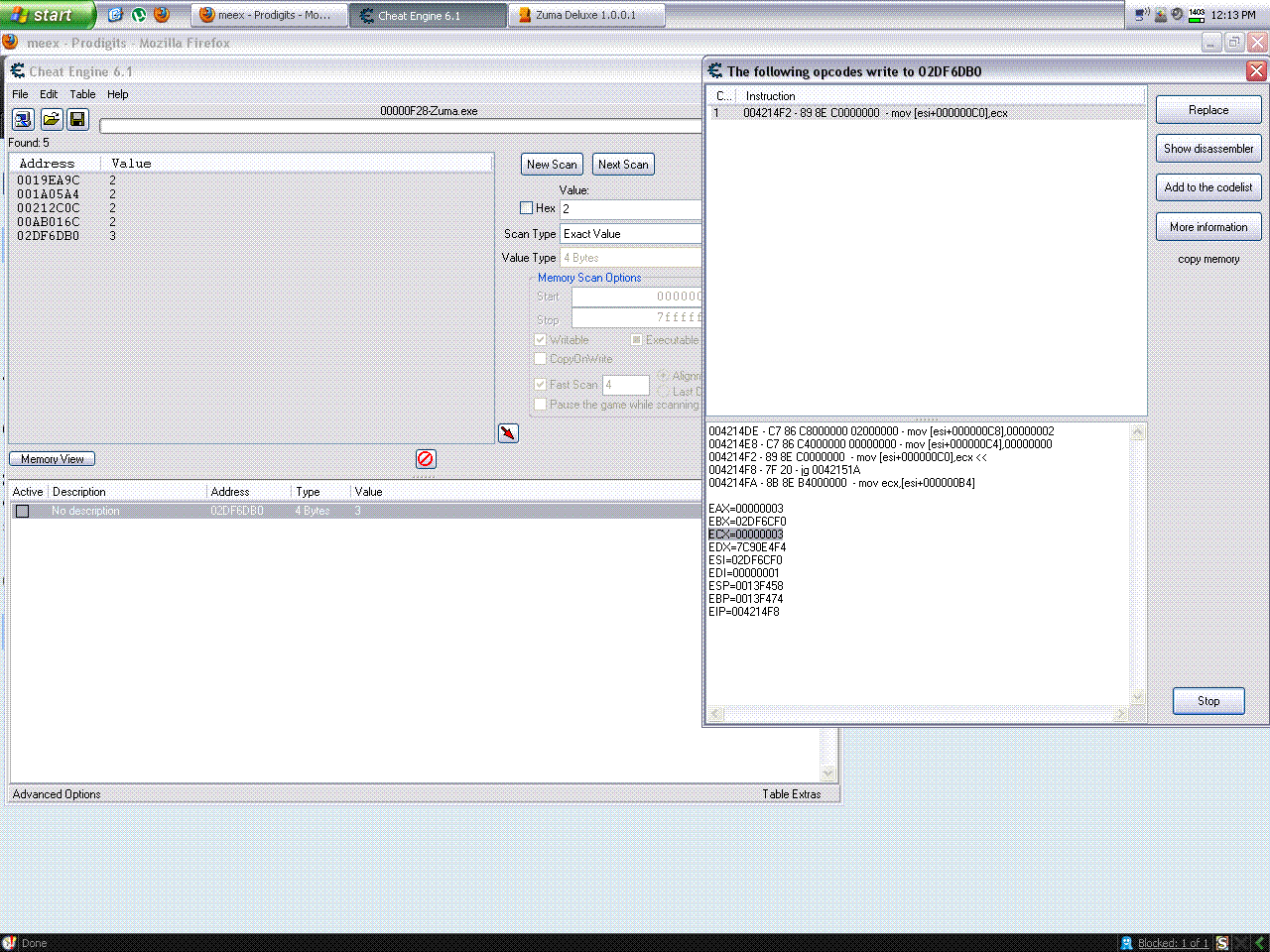The width and height of the screenshot is (1270, 952).
Task: Open the Windows start button
Action: coord(47,15)
